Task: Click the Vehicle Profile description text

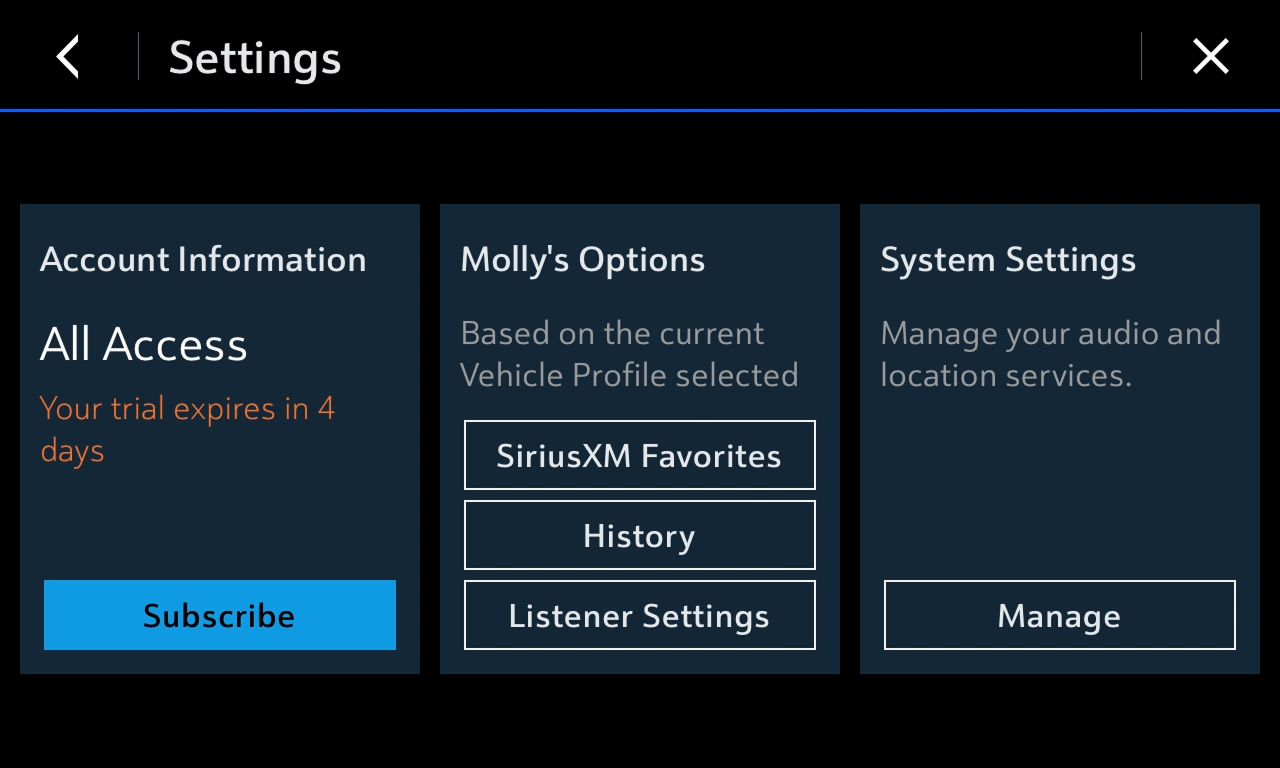Action: [629, 354]
